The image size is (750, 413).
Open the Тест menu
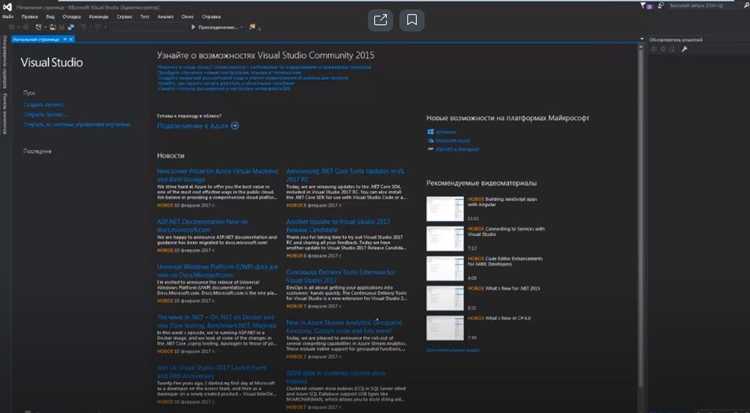click(144, 17)
